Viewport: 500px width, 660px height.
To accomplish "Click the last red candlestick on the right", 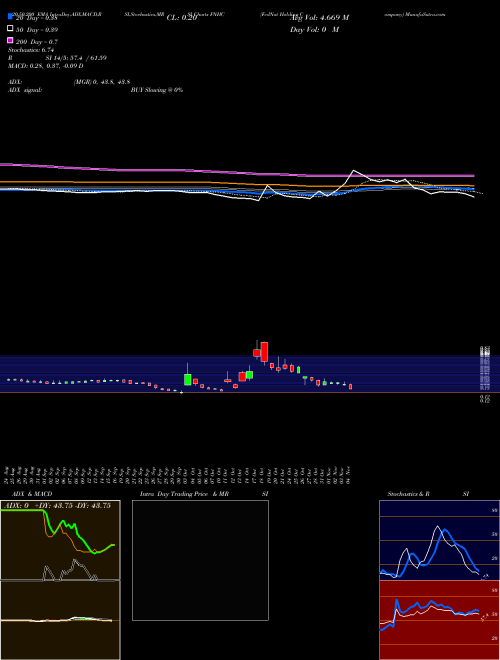I will 350,386.
